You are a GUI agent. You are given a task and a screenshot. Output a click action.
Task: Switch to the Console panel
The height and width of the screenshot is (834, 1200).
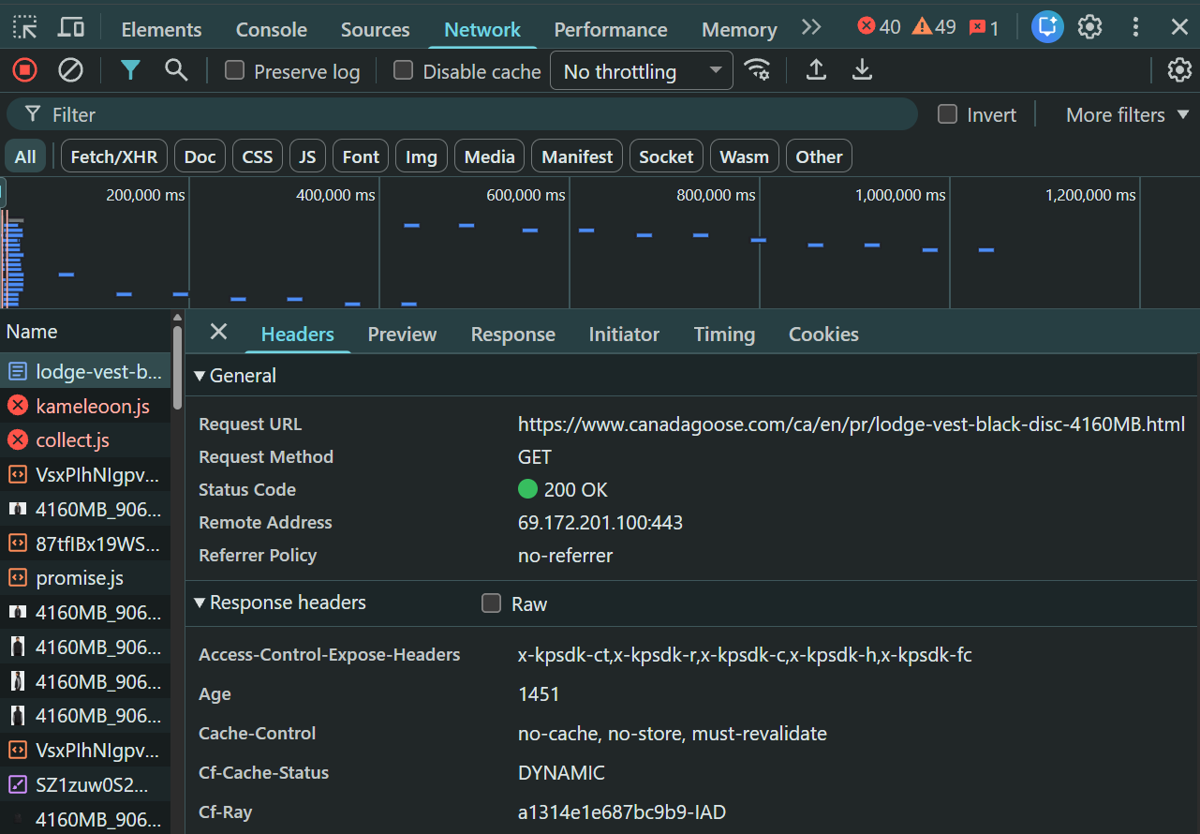[x=271, y=29]
